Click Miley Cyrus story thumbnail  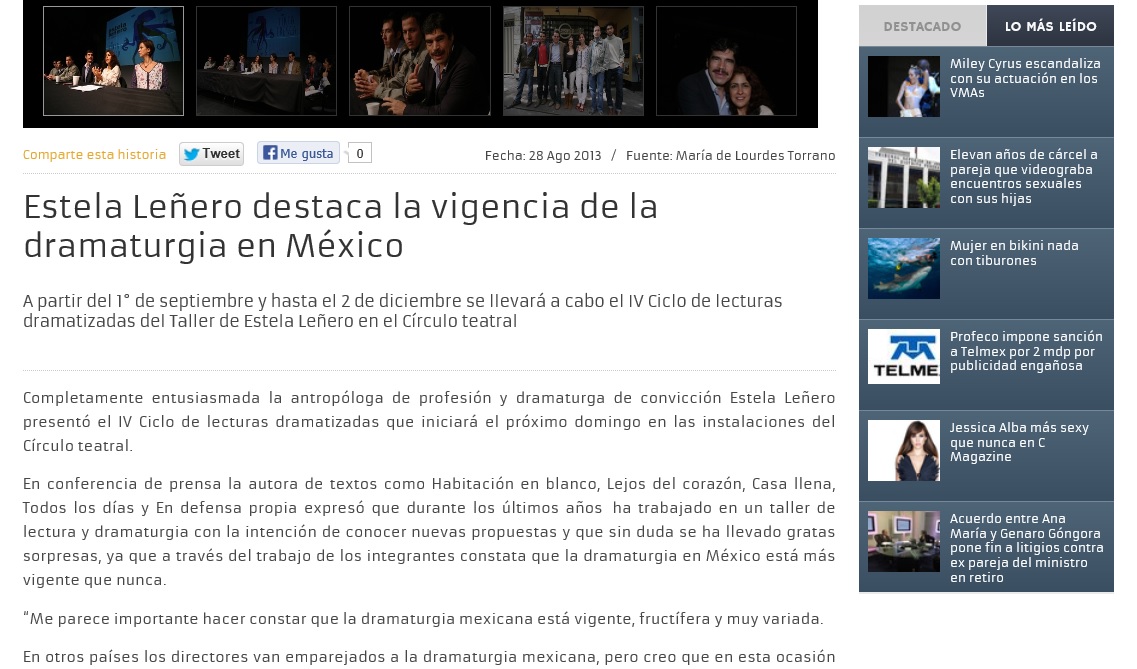pyautogui.click(x=904, y=86)
